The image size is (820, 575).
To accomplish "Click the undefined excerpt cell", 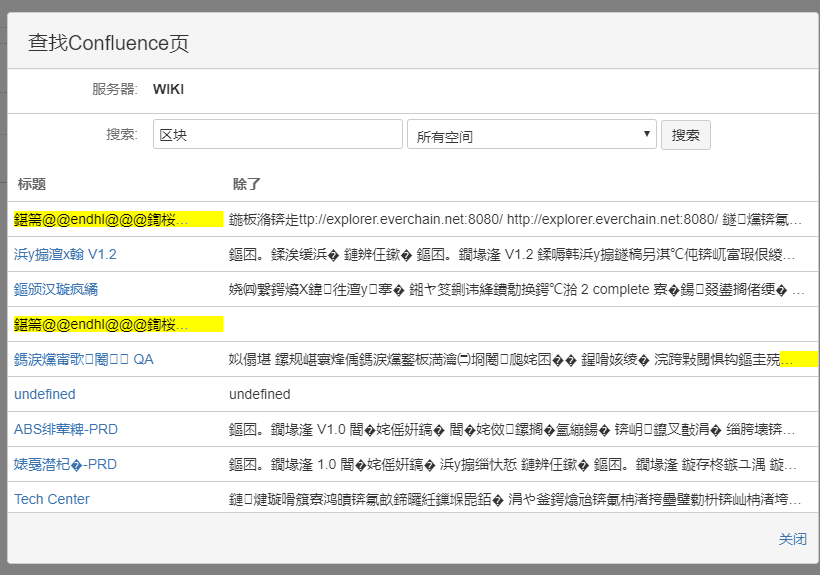I will (259, 394).
